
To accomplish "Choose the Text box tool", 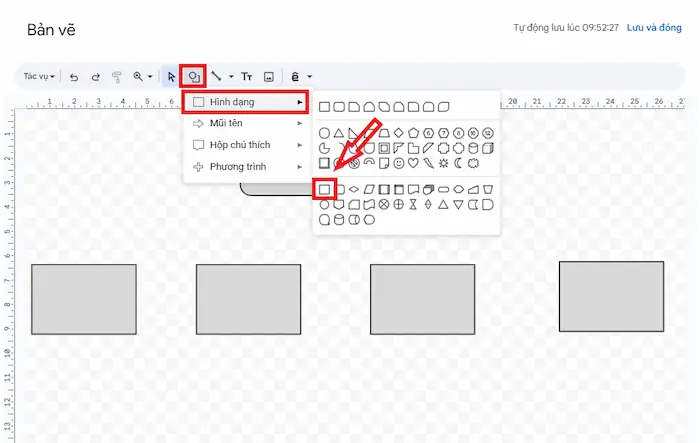I will 247,77.
